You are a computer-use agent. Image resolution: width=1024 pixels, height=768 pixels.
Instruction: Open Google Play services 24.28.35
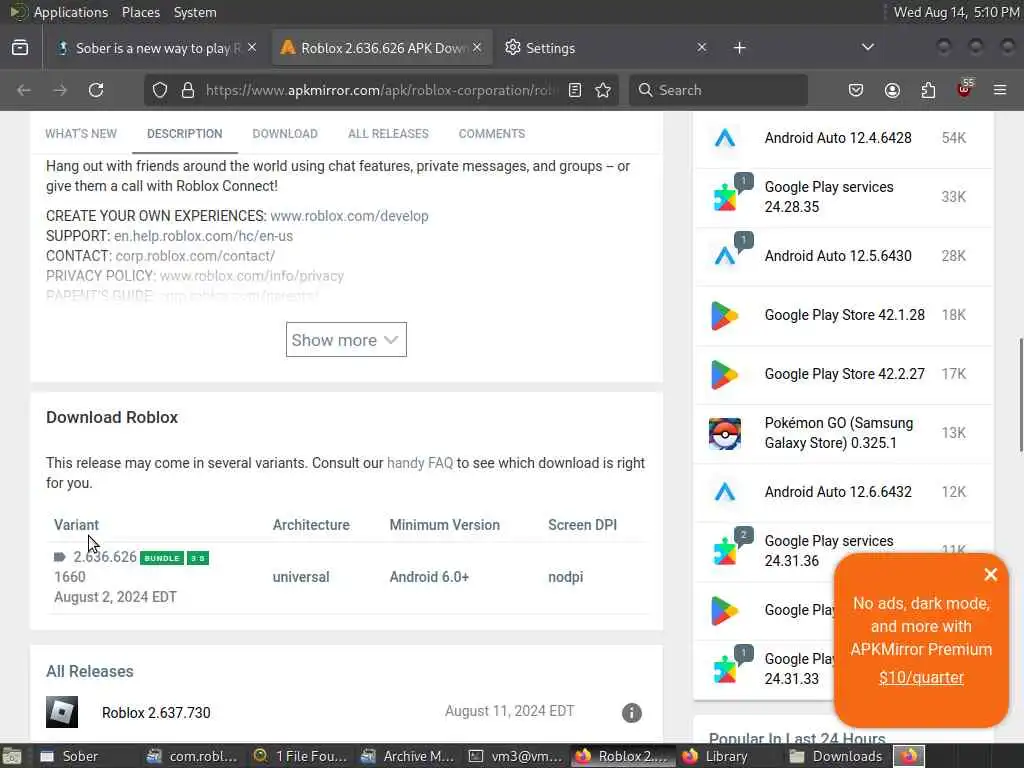[x=829, y=197]
